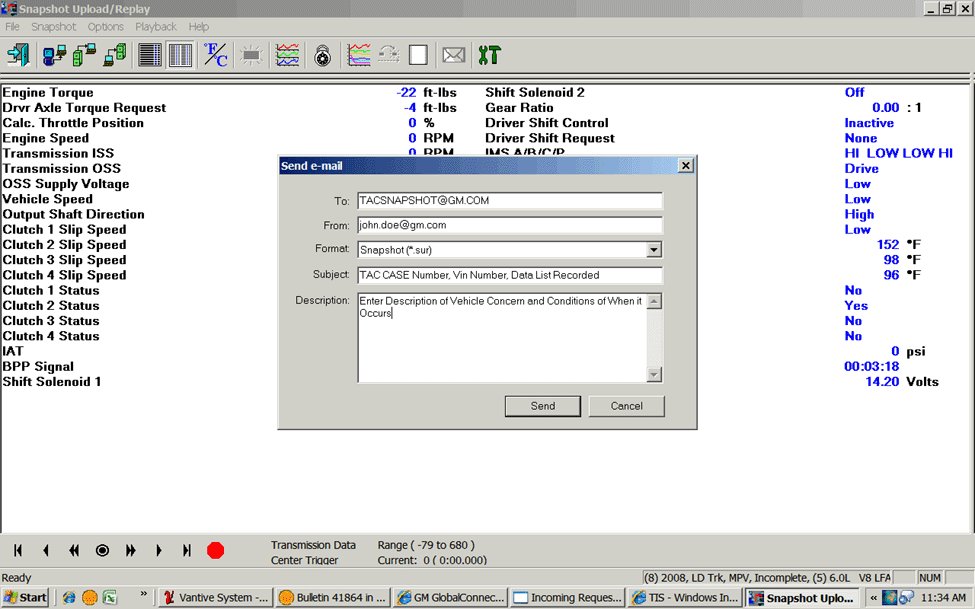This screenshot has height=609, width=975.
Task: Jump to first frame of snapshot
Action: pyautogui.click(x=18, y=550)
